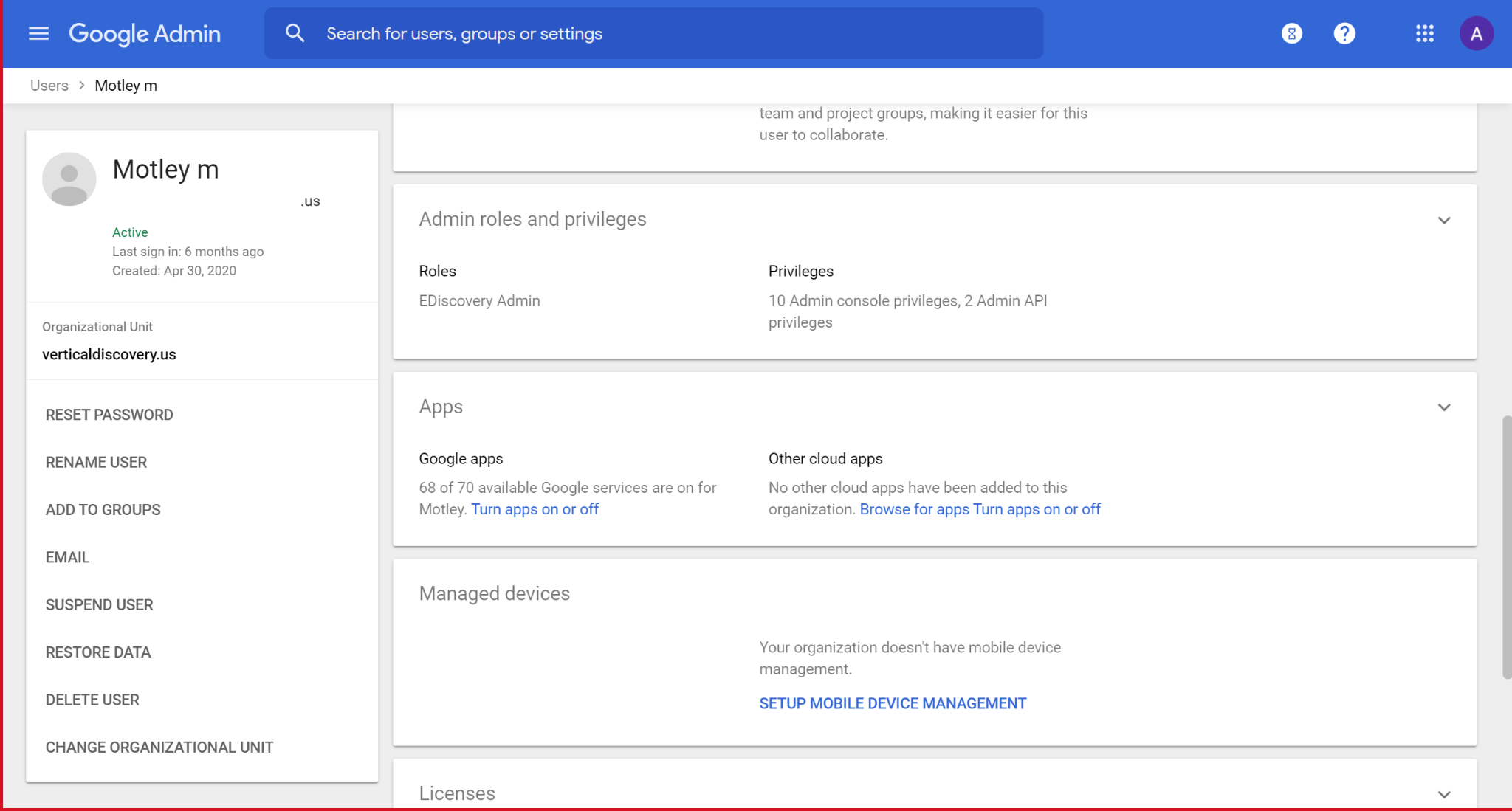Click the Google Admin logo
Viewport: 1512px width, 811px height.
pos(145,34)
